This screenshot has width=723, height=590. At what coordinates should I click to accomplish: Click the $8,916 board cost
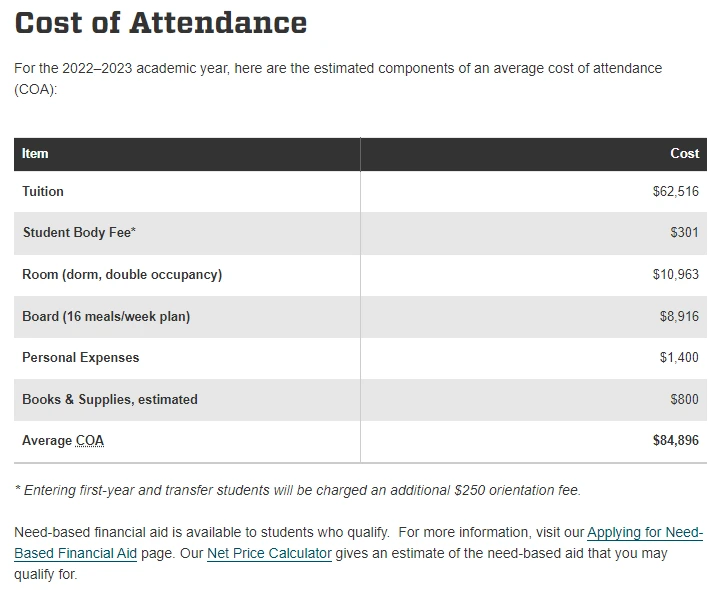[679, 316]
